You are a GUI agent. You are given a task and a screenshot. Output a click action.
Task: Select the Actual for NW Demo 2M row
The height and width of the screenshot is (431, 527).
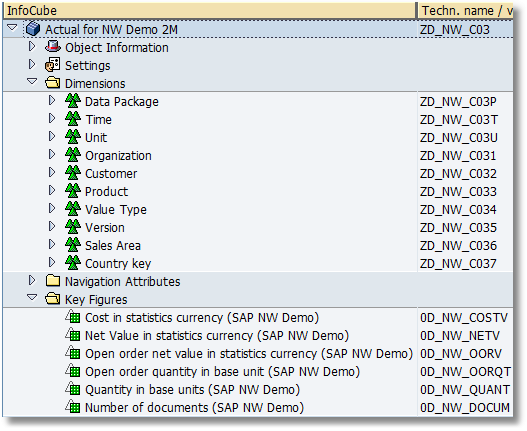click(x=258, y=29)
